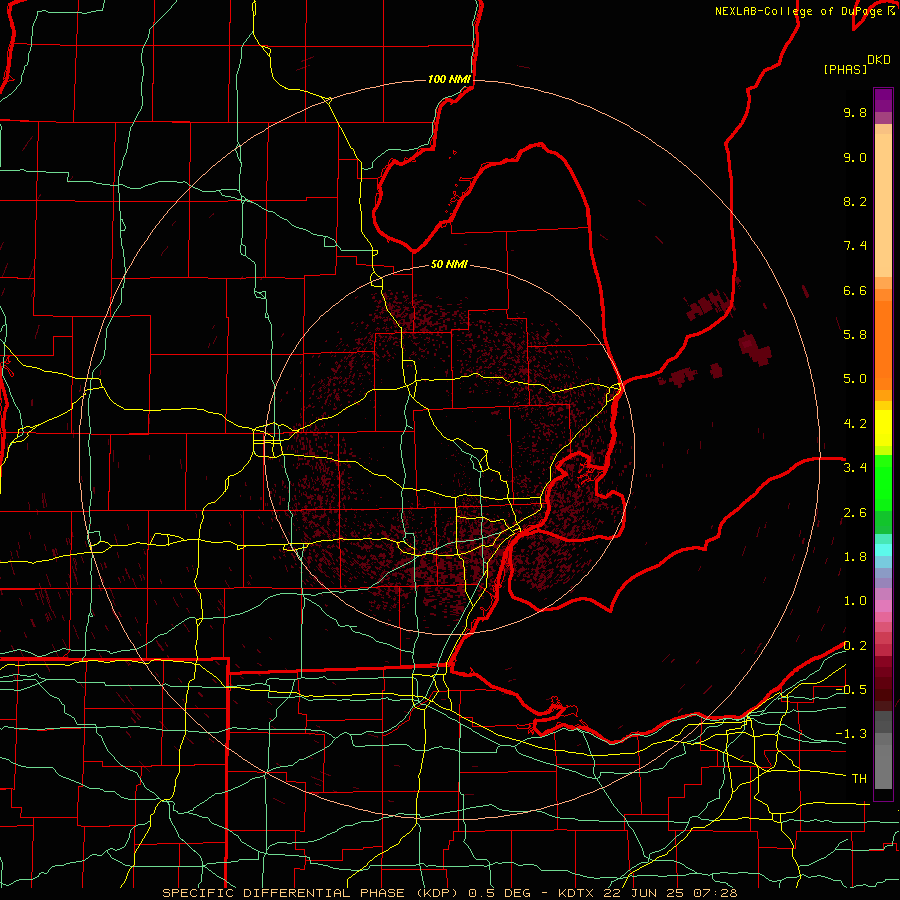Click the 100 NMI range ring label

coord(449,79)
